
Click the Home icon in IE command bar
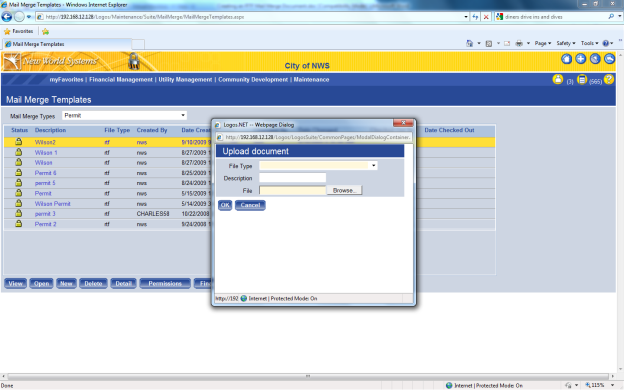470,43
